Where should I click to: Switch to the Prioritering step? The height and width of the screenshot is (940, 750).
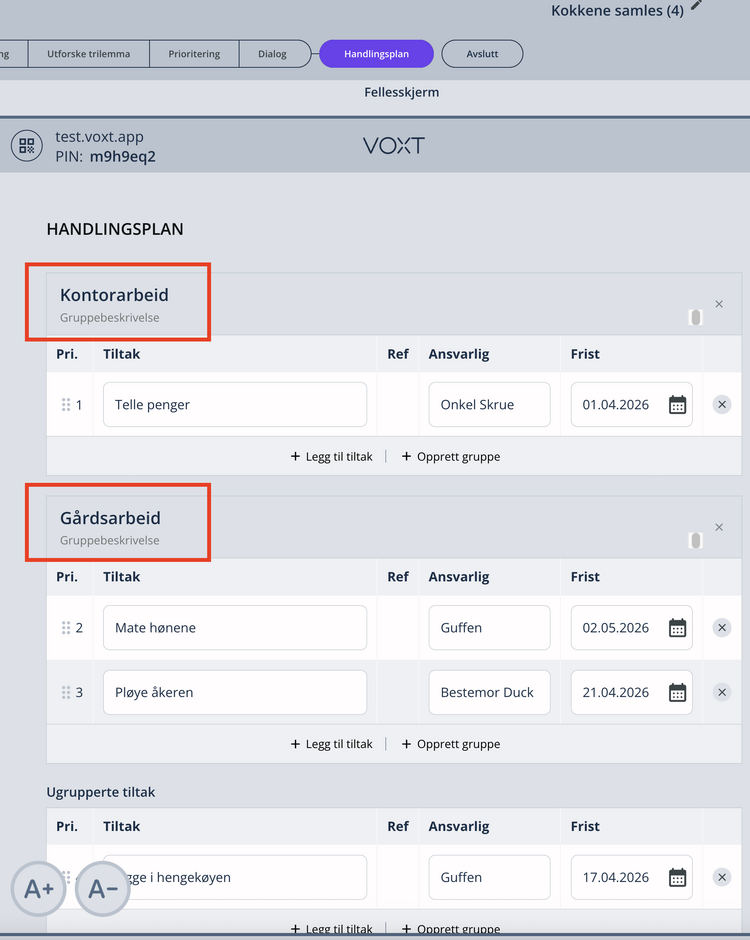coord(194,54)
